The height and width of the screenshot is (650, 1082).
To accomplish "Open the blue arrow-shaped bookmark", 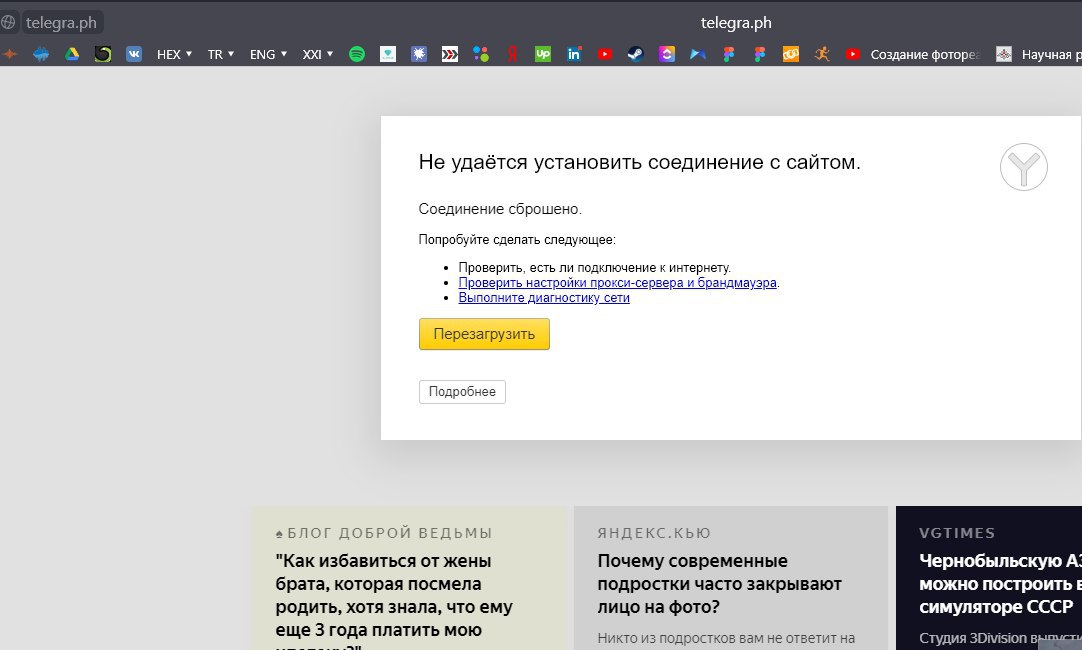I will tap(698, 54).
